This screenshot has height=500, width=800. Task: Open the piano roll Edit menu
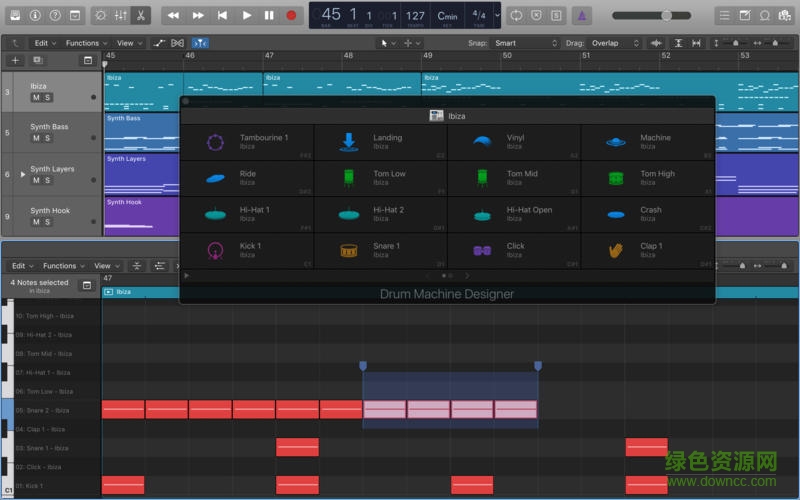pos(21,266)
